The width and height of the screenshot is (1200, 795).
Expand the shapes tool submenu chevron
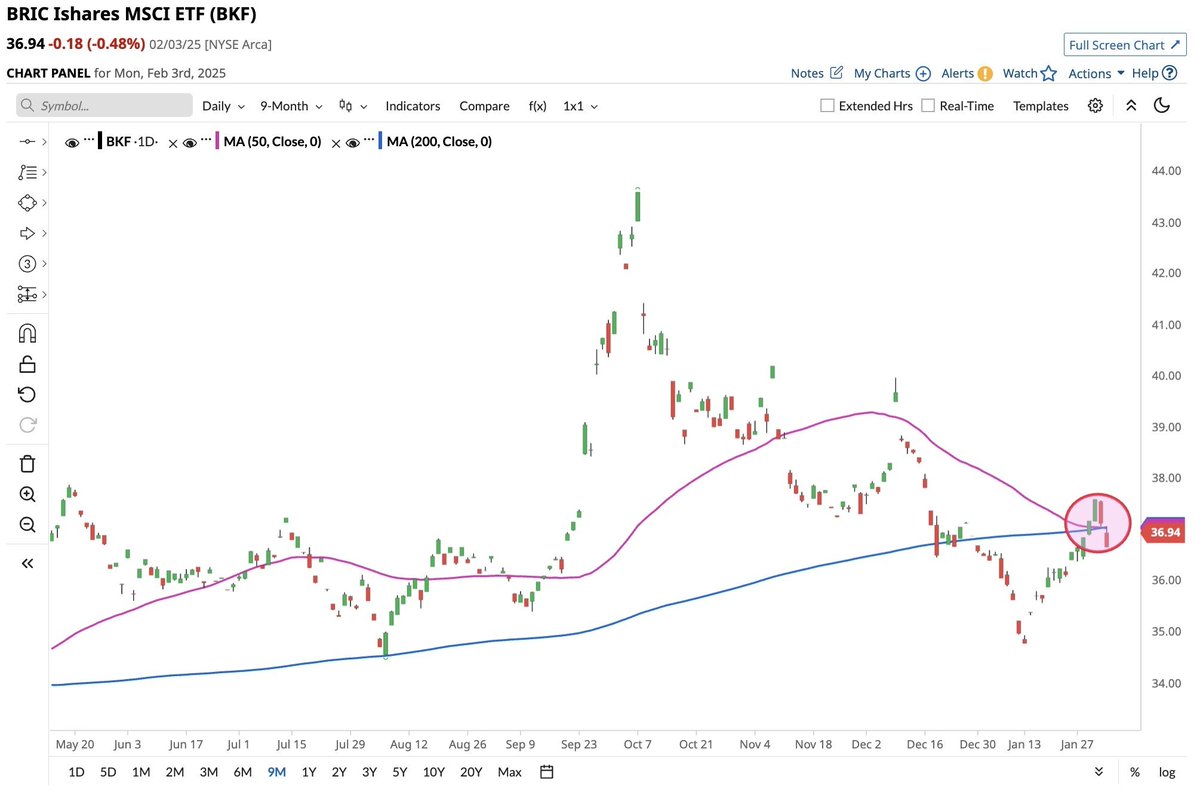(44, 203)
